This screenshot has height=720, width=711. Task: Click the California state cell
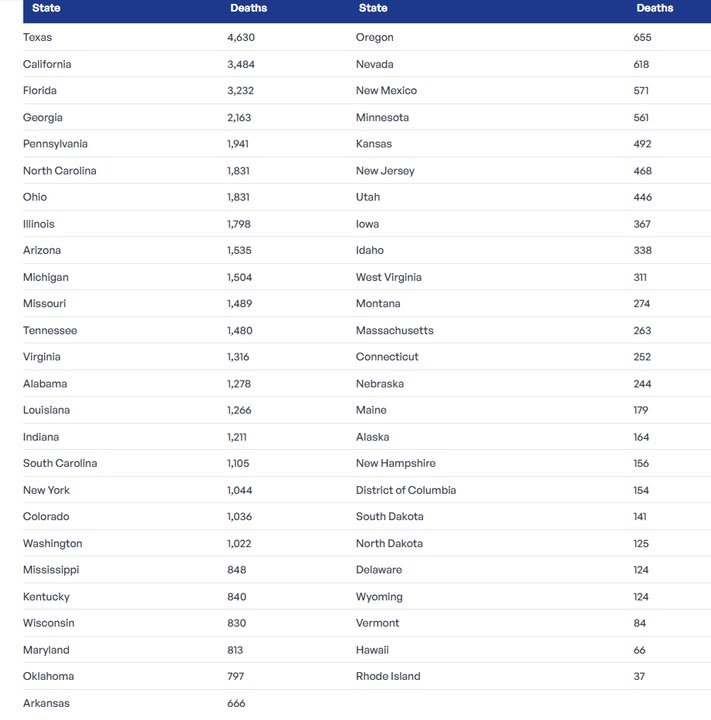pyautogui.click(x=47, y=64)
